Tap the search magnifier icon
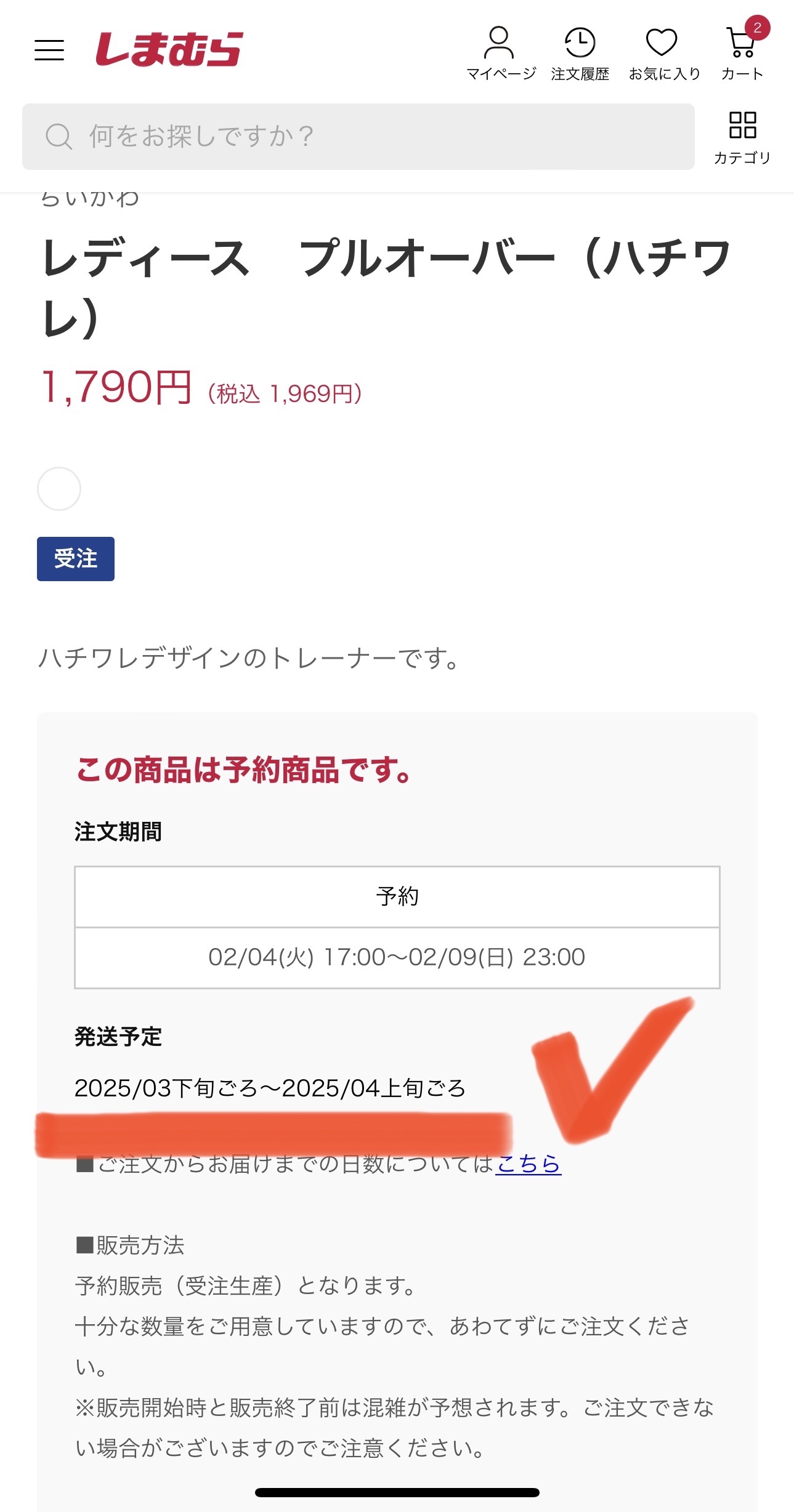This screenshot has height=1512, width=794. 59,136
